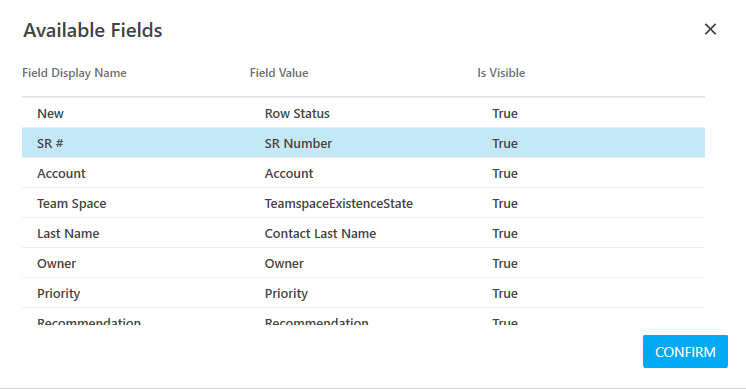Click the SR Number field value
The height and width of the screenshot is (389, 746).
(x=298, y=144)
